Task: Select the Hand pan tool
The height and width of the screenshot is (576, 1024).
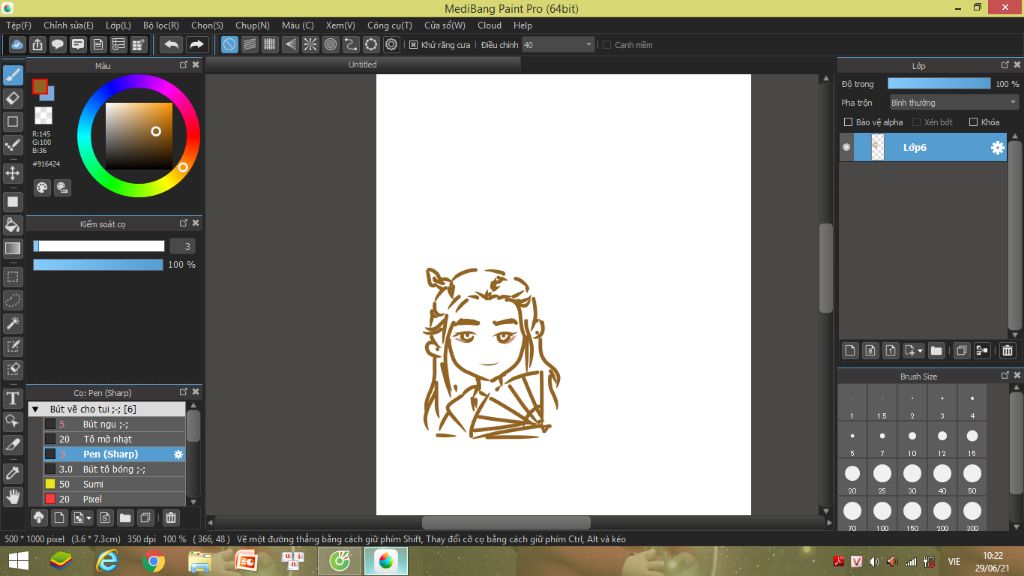Action: [x=12, y=497]
